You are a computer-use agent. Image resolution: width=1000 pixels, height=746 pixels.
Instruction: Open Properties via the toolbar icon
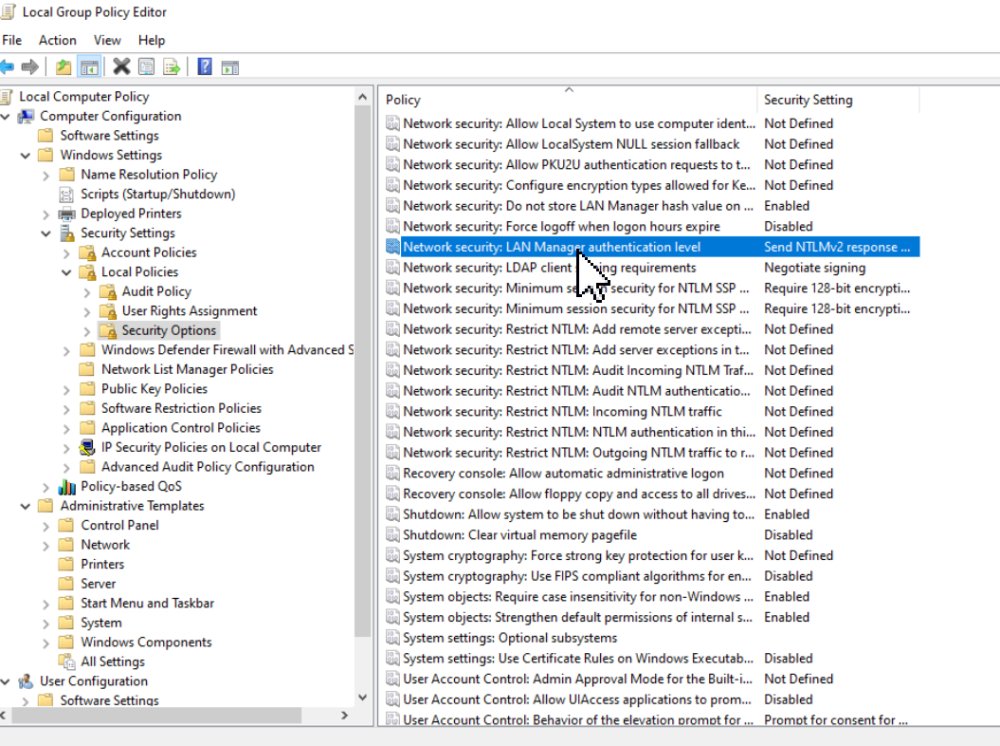(147, 66)
